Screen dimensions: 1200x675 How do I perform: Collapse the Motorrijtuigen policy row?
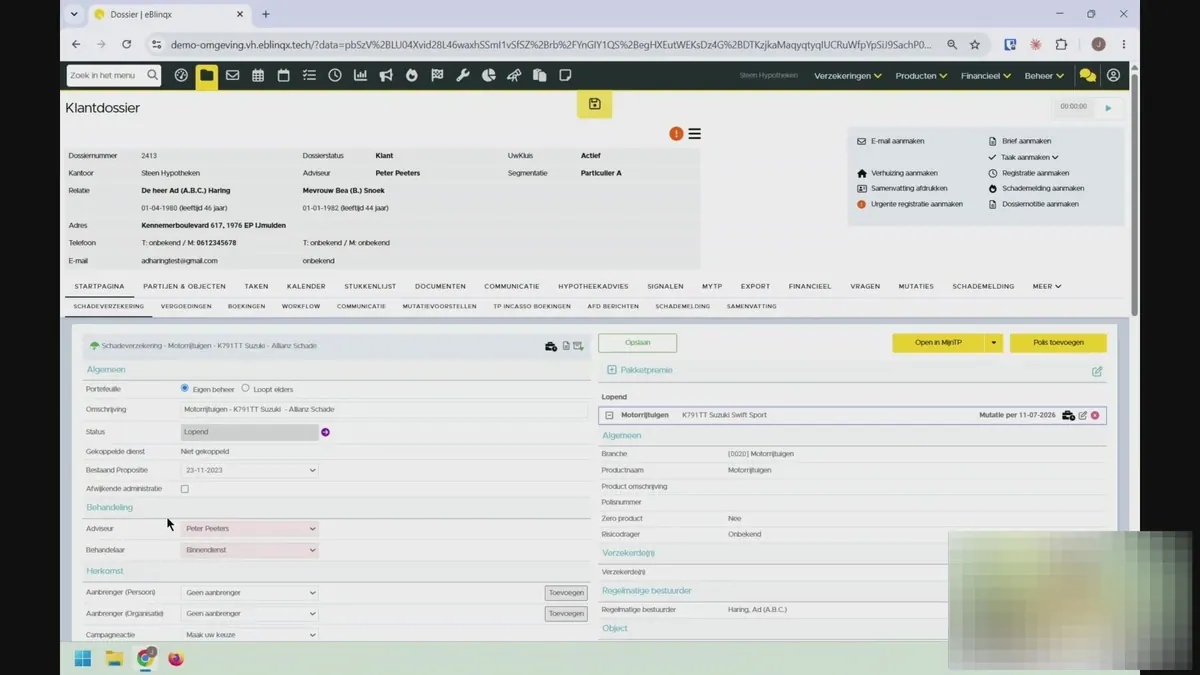click(x=609, y=415)
